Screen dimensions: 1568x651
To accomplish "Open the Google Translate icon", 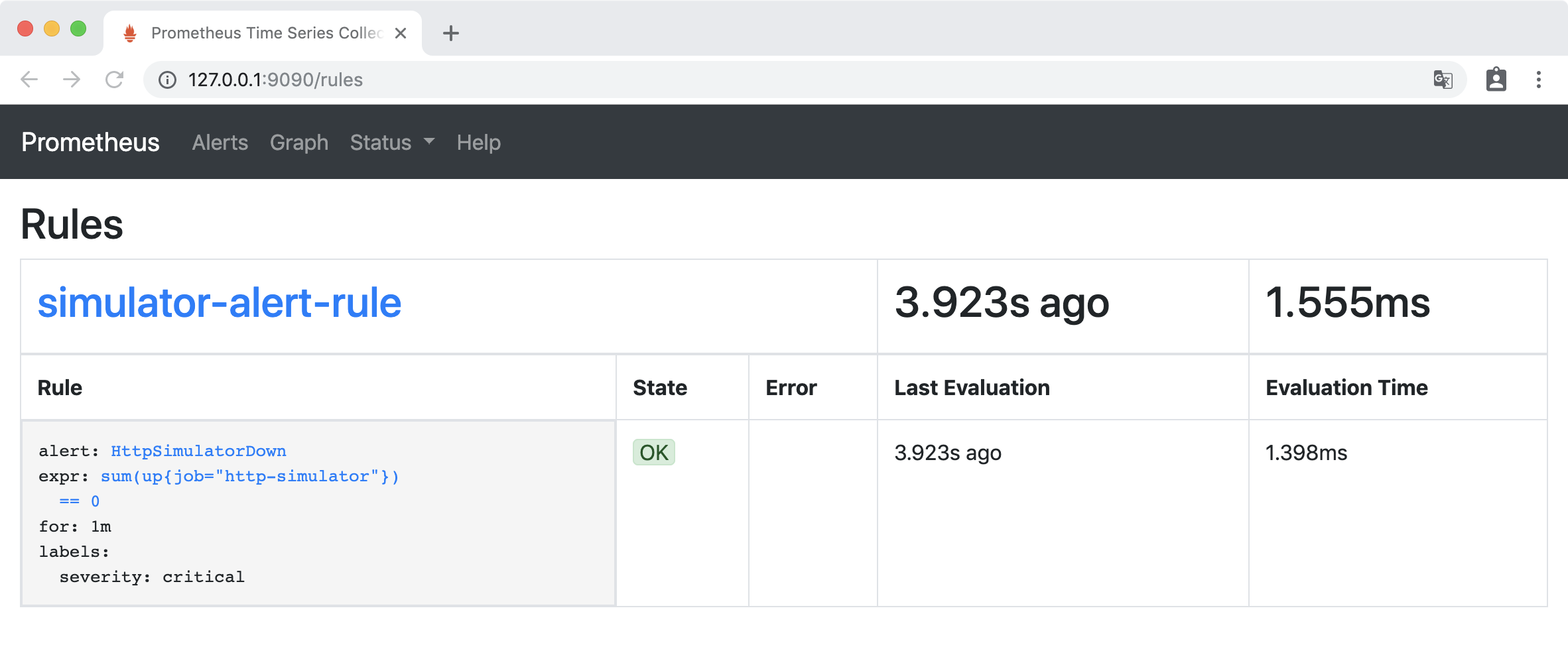I will (x=1443, y=80).
